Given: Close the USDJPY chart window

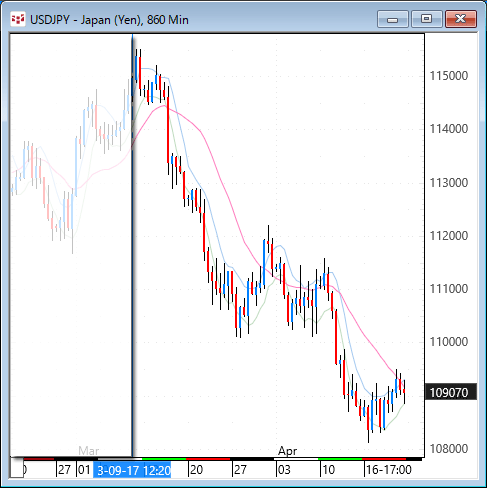Looking at the screenshot, I should [461, 19].
